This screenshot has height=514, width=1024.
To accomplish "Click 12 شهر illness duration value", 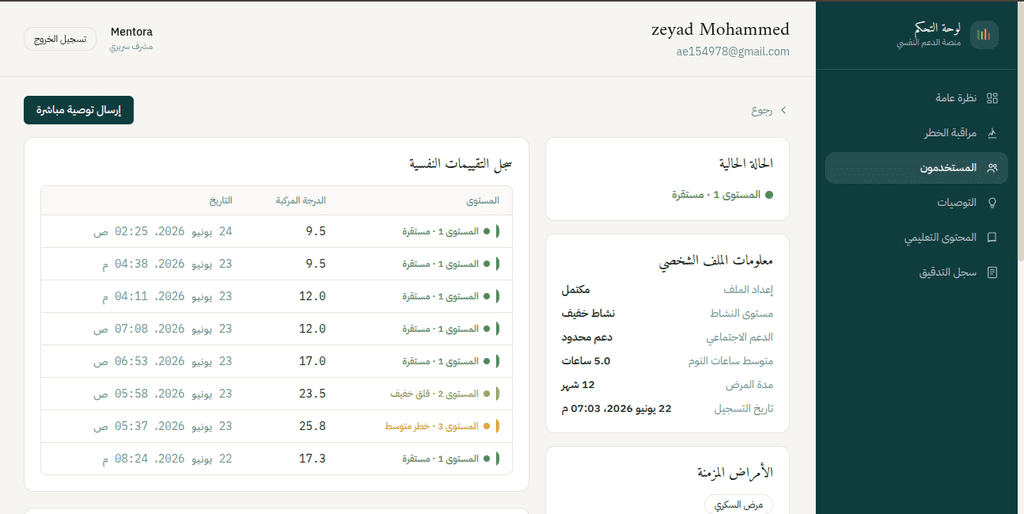I will point(578,385).
